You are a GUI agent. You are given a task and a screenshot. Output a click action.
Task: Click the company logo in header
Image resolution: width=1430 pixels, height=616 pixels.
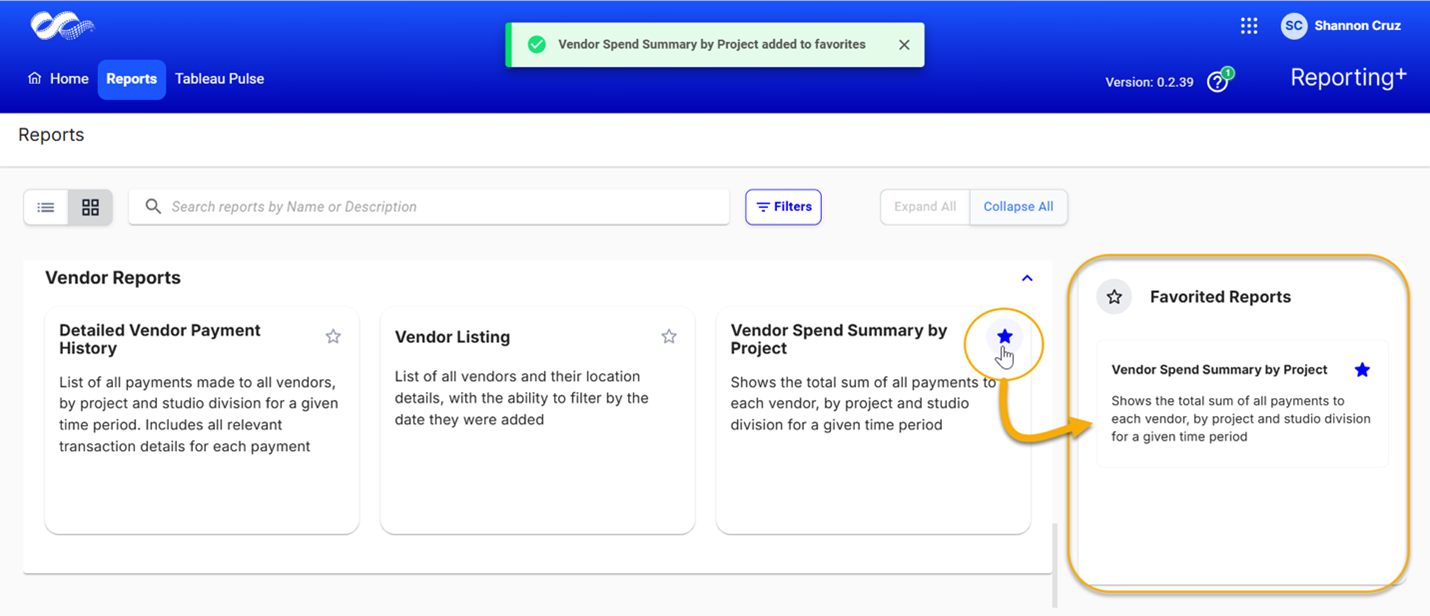(62, 27)
